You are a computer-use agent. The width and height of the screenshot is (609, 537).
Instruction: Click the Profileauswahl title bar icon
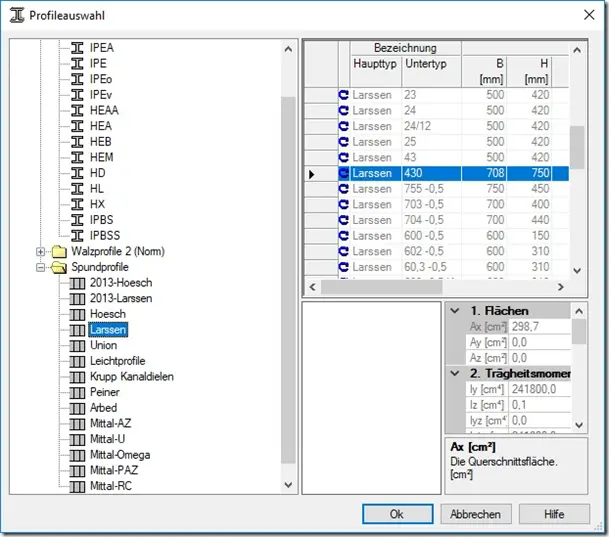point(17,15)
